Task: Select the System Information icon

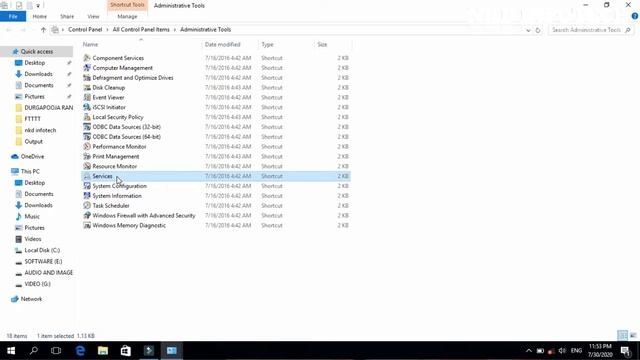Action: [x=87, y=196]
